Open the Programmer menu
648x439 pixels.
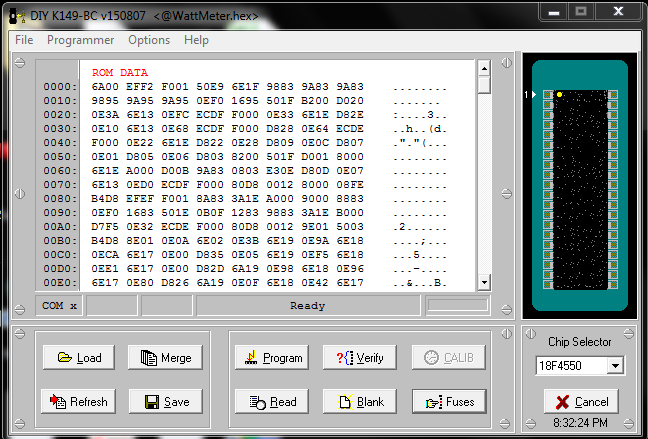[x=80, y=40]
